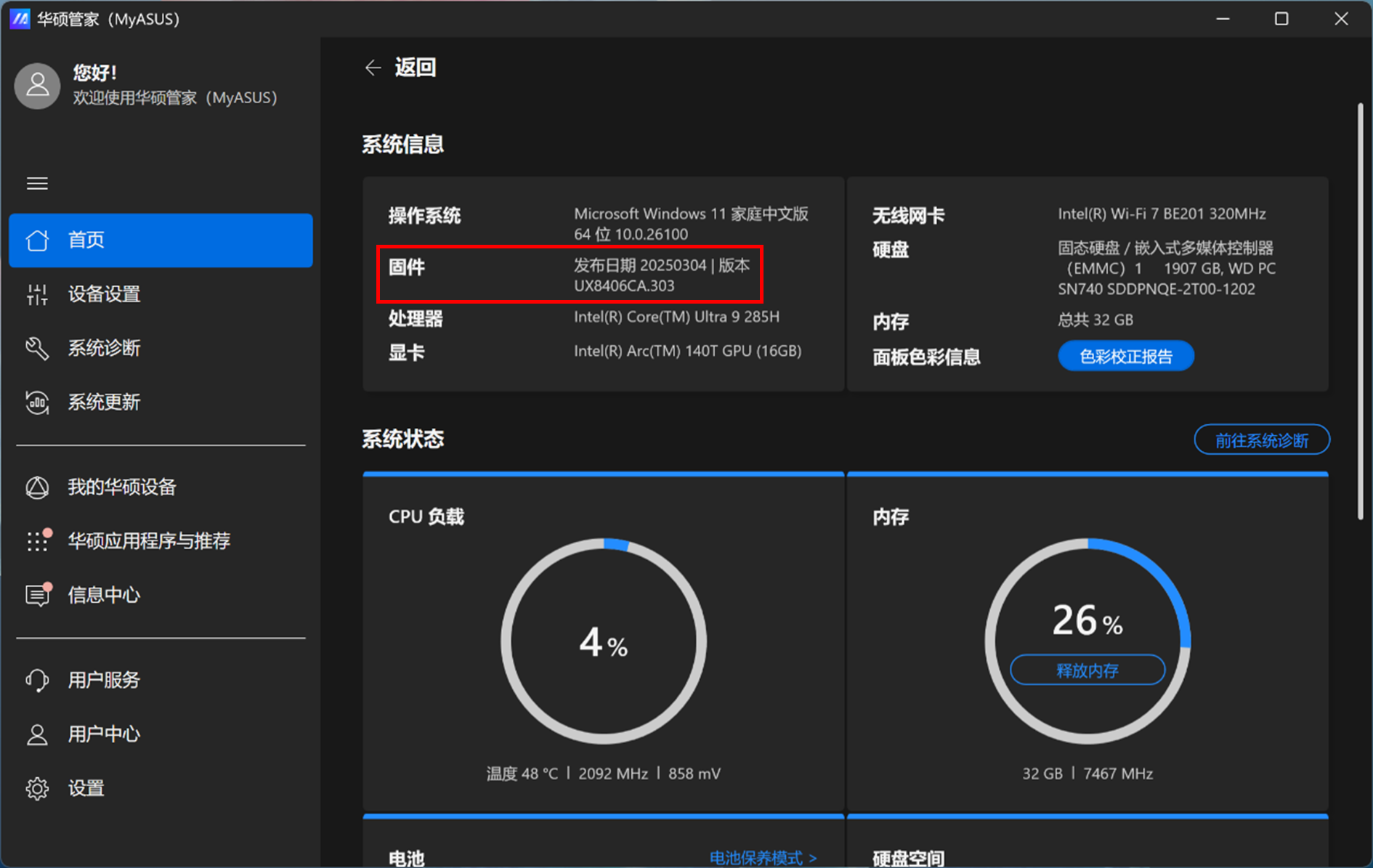The height and width of the screenshot is (868, 1373).
Task: Click the memory 26% usage gauge
Action: tap(1088, 641)
